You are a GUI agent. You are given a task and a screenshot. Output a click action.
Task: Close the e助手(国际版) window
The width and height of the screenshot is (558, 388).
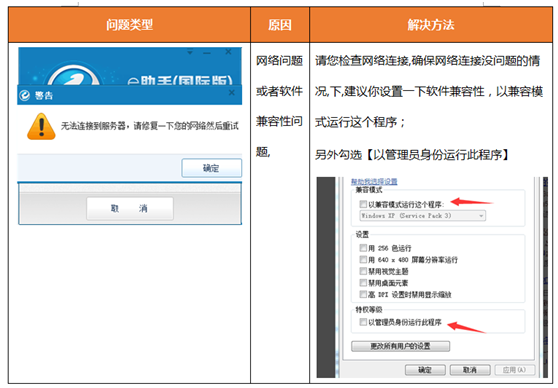(x=228, y=52)
